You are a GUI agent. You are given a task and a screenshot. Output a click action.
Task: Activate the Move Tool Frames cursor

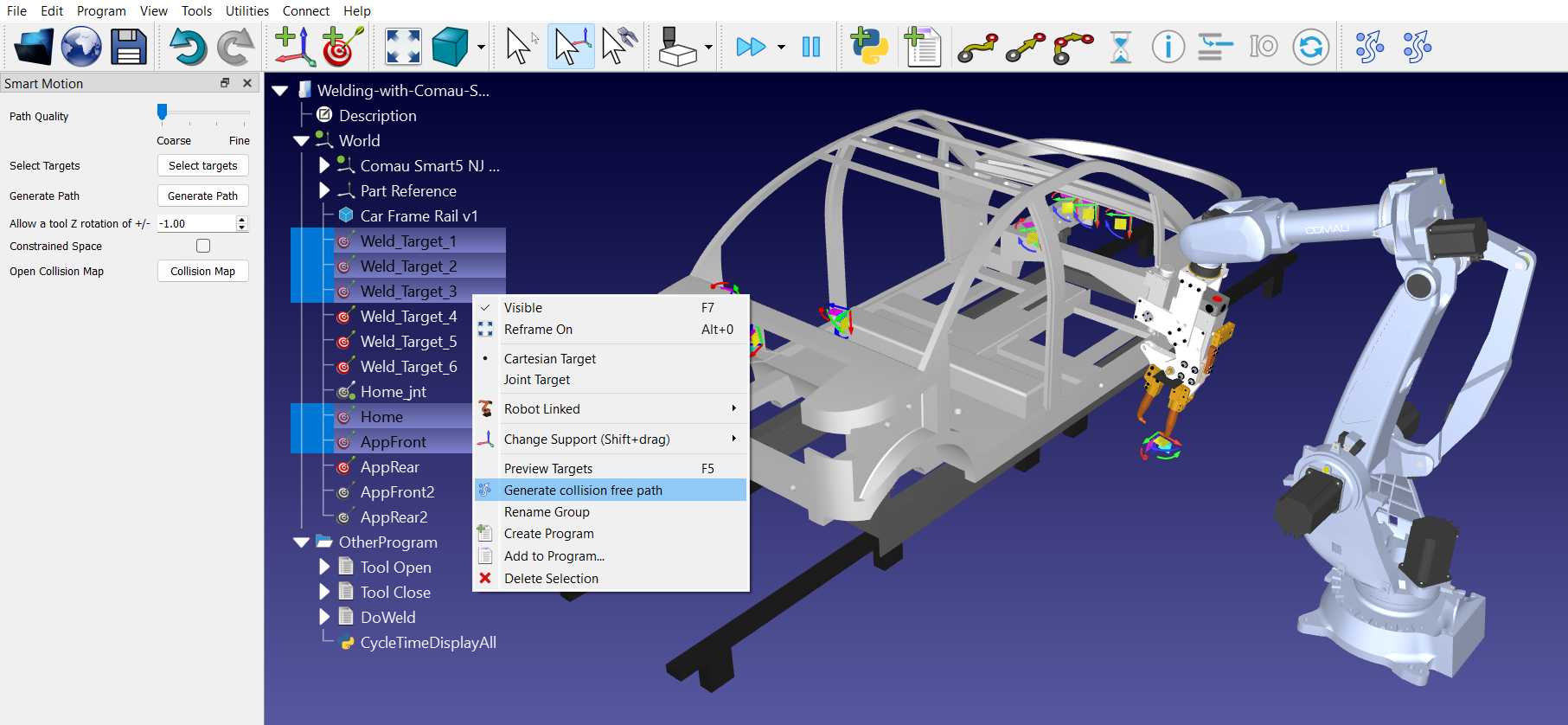tap(619, 47)
